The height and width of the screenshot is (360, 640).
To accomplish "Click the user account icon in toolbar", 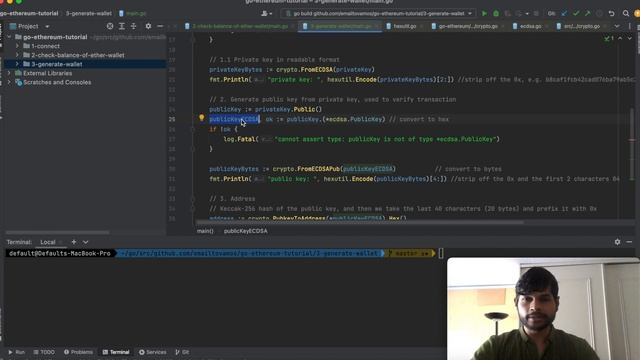I will [266, 13].
